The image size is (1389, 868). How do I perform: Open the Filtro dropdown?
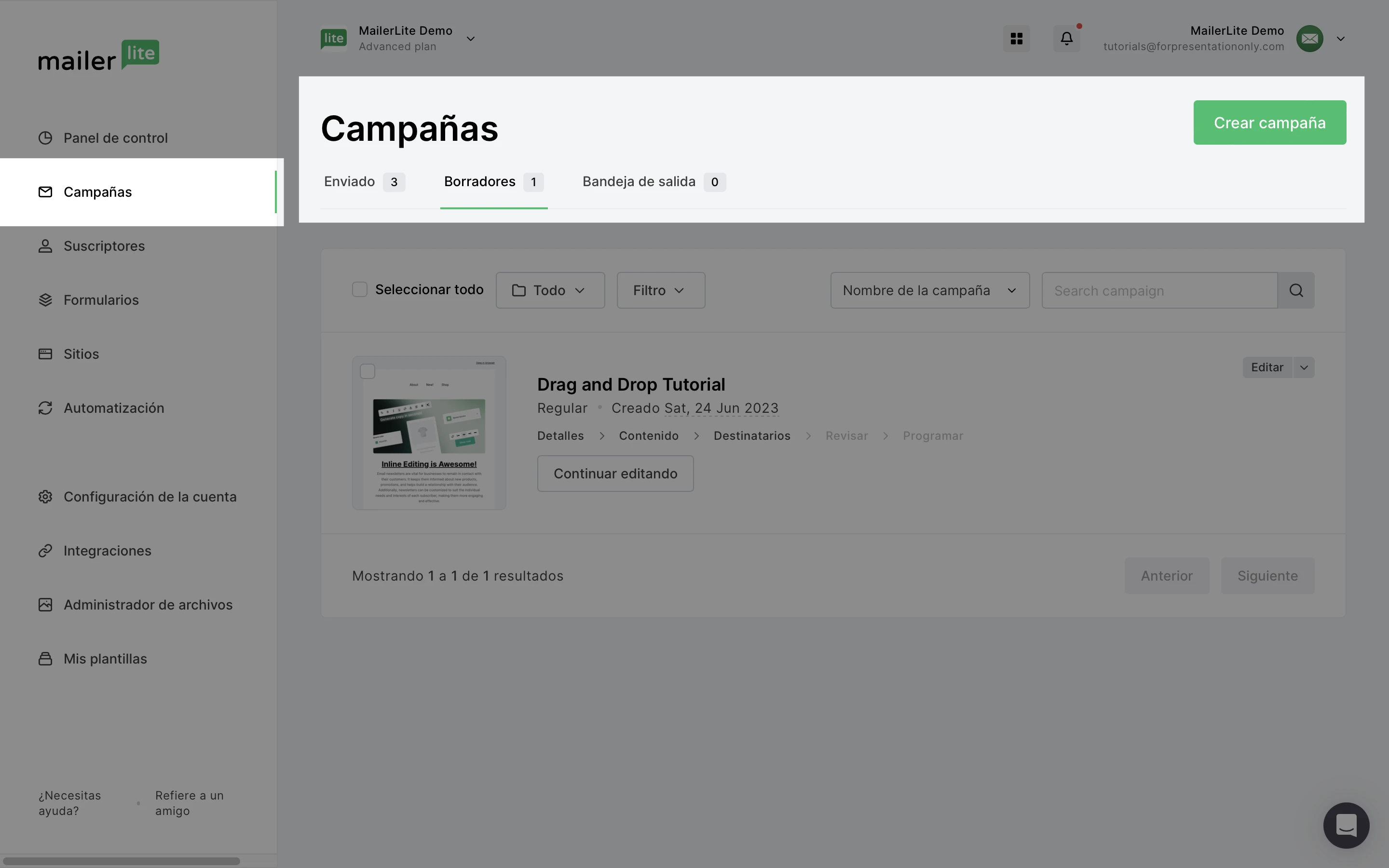click(x=660, y=290)
